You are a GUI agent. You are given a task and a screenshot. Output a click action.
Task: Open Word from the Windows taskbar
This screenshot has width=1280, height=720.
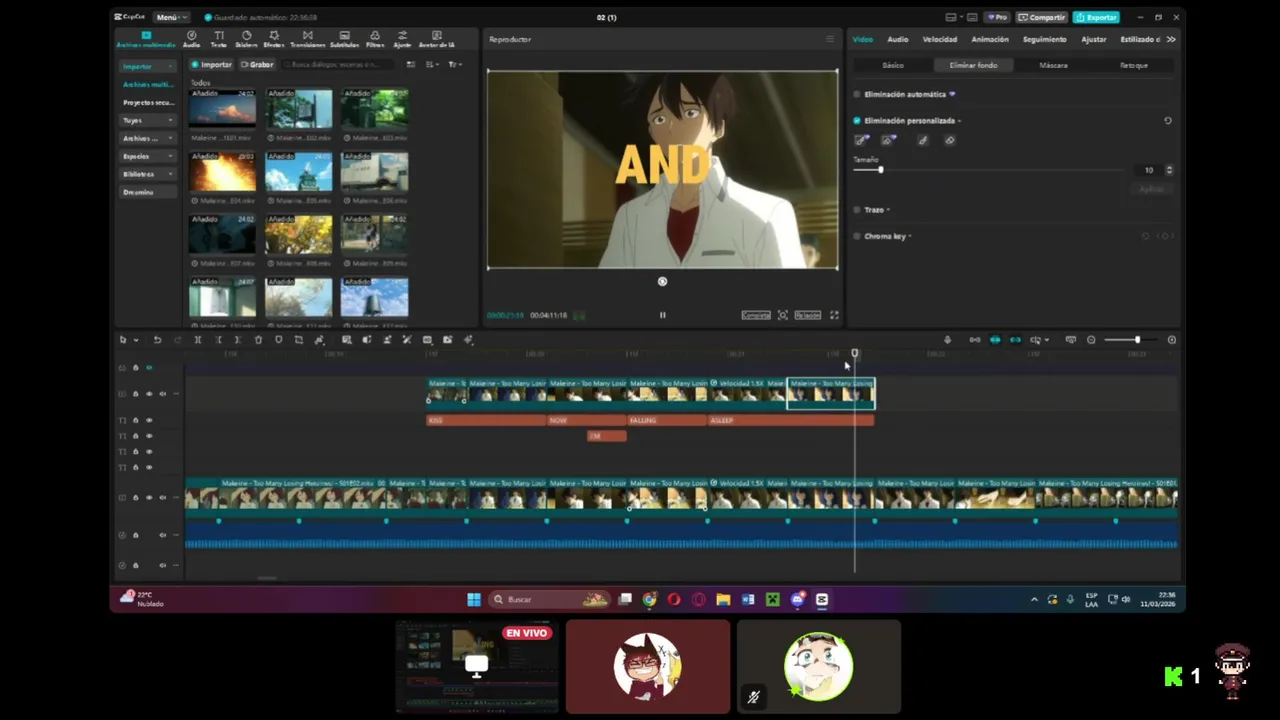pyautogui.click(x=748, y=600)
